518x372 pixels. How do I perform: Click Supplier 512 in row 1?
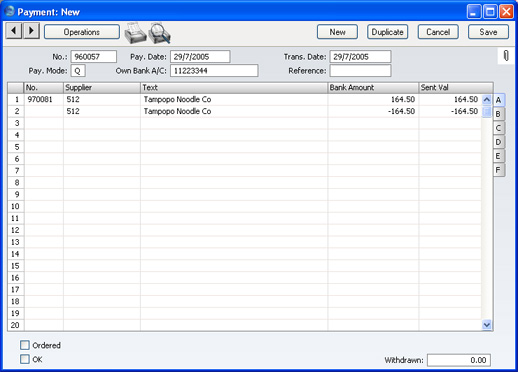[x=102, y=99]
